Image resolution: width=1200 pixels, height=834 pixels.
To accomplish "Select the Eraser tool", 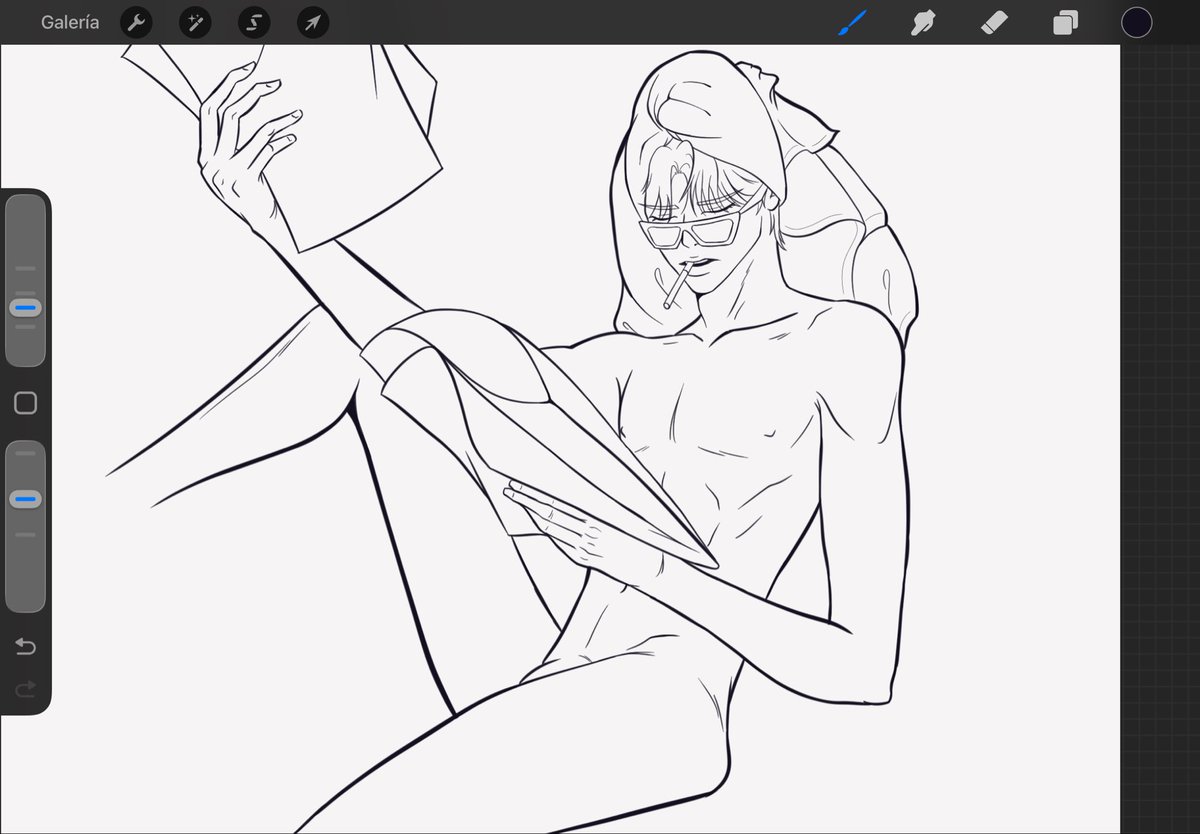I will click(x=994, y=23).
